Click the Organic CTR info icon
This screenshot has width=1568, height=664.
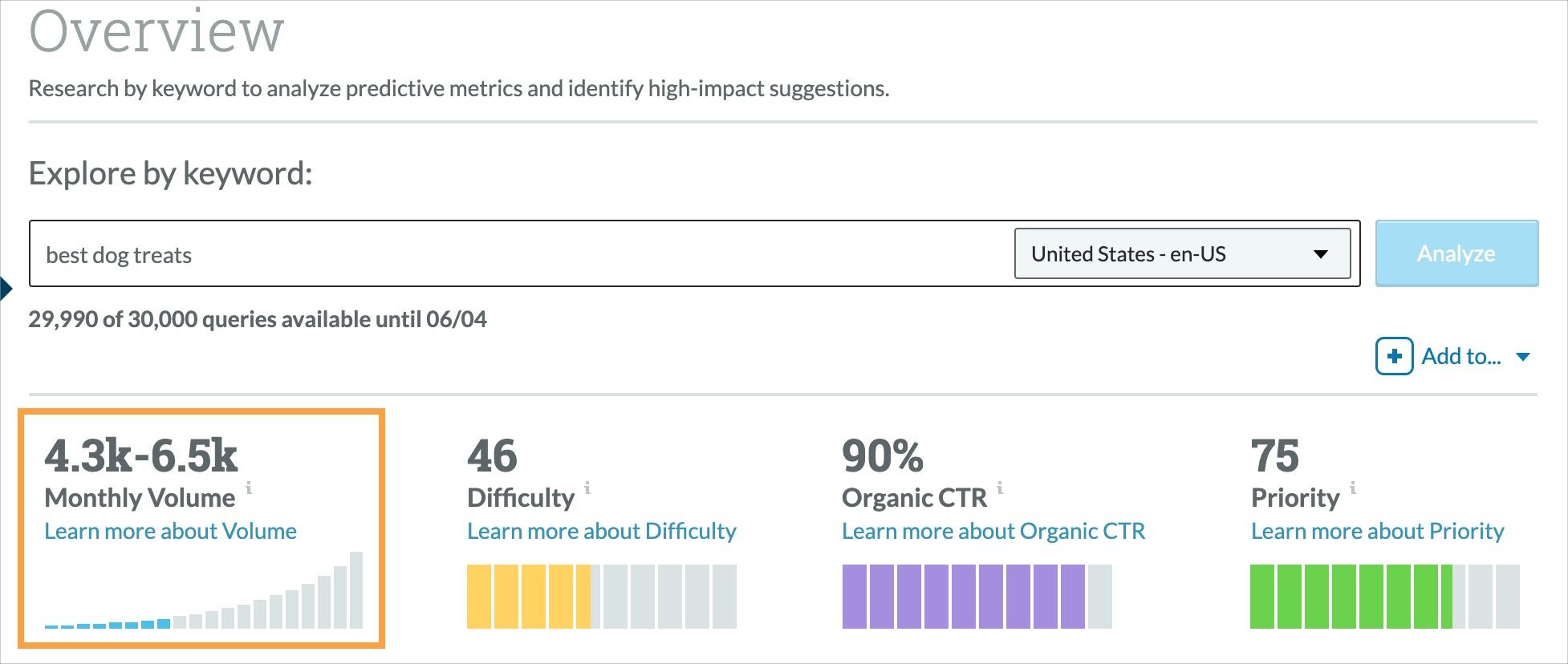(1000, 488)
